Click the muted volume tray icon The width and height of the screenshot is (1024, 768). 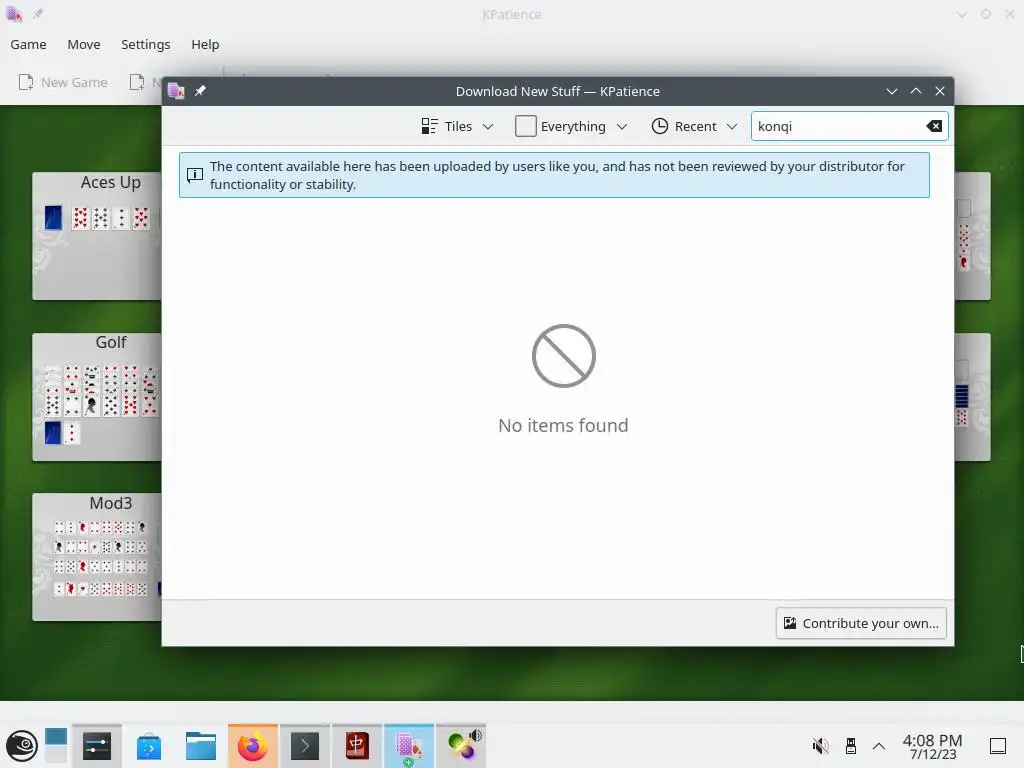pyautogui.click(x=820, y=746)
